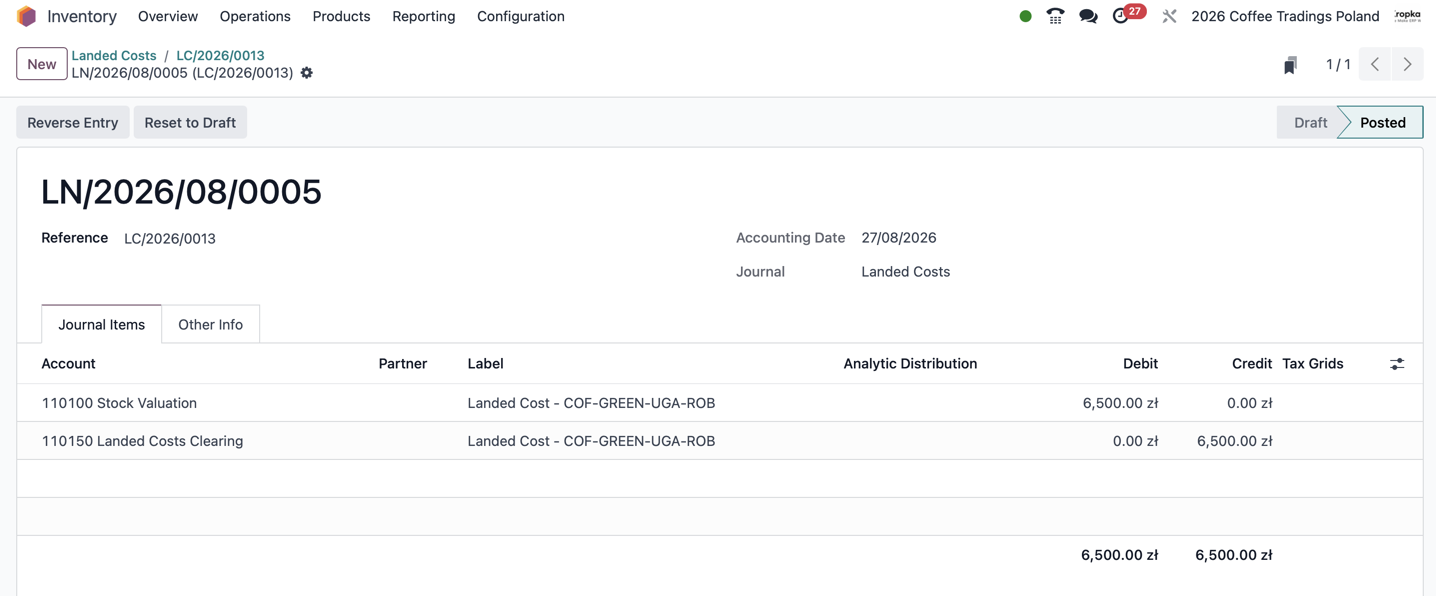The height and width of the screenshot is (596, 1436).
Task: Open the Reporting menu
Action: coord(424,16)
